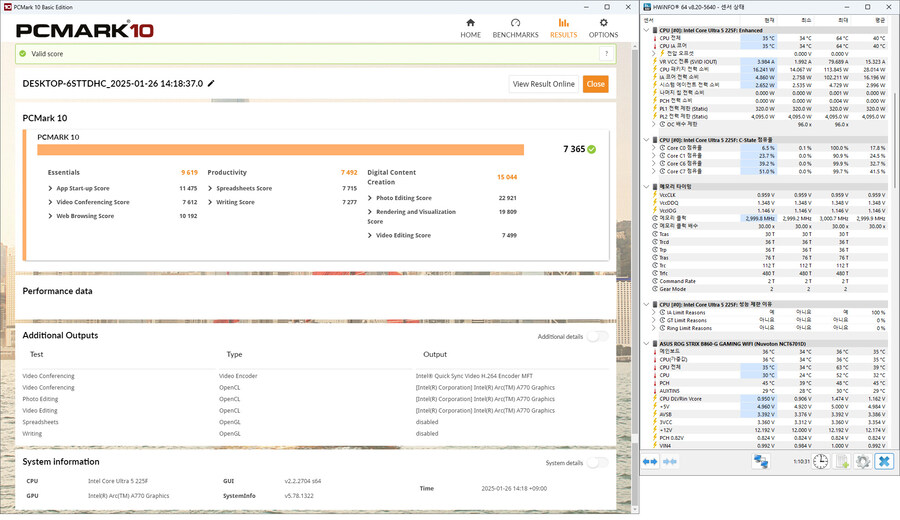This screenshot has height=520, width=900.
Task: Click the pencil icon to rename result
Action: 212,84
